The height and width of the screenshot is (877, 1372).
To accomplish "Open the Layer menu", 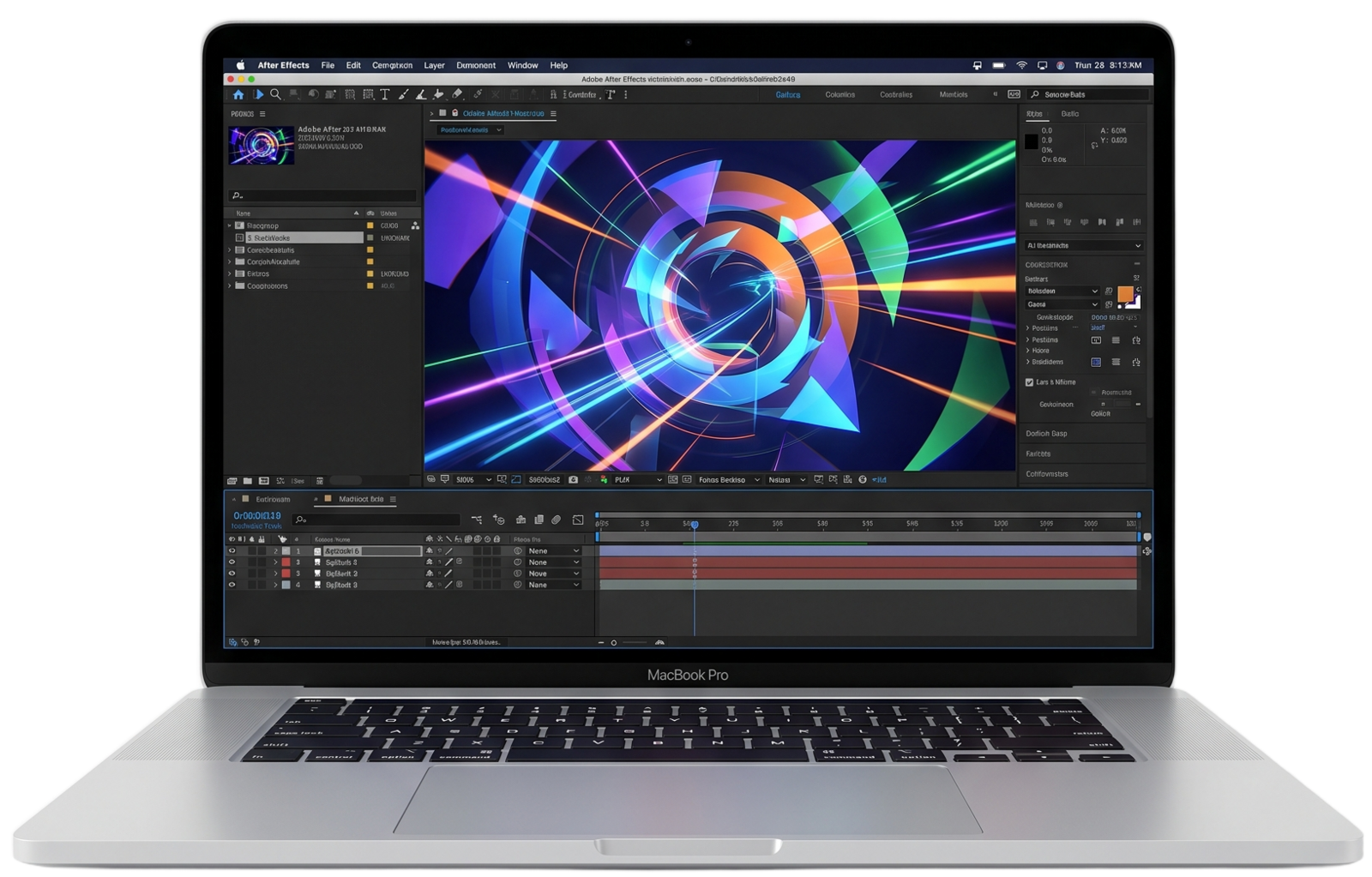I will tap(434, 65).
